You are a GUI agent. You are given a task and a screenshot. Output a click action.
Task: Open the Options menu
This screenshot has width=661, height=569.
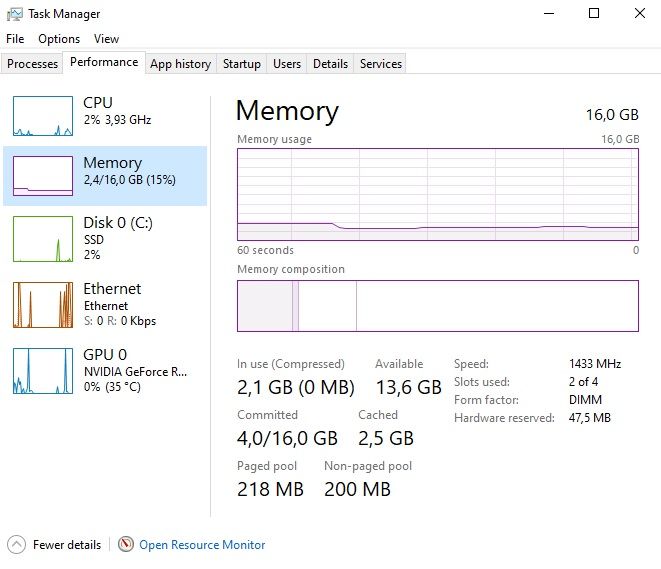click(59, 39)
